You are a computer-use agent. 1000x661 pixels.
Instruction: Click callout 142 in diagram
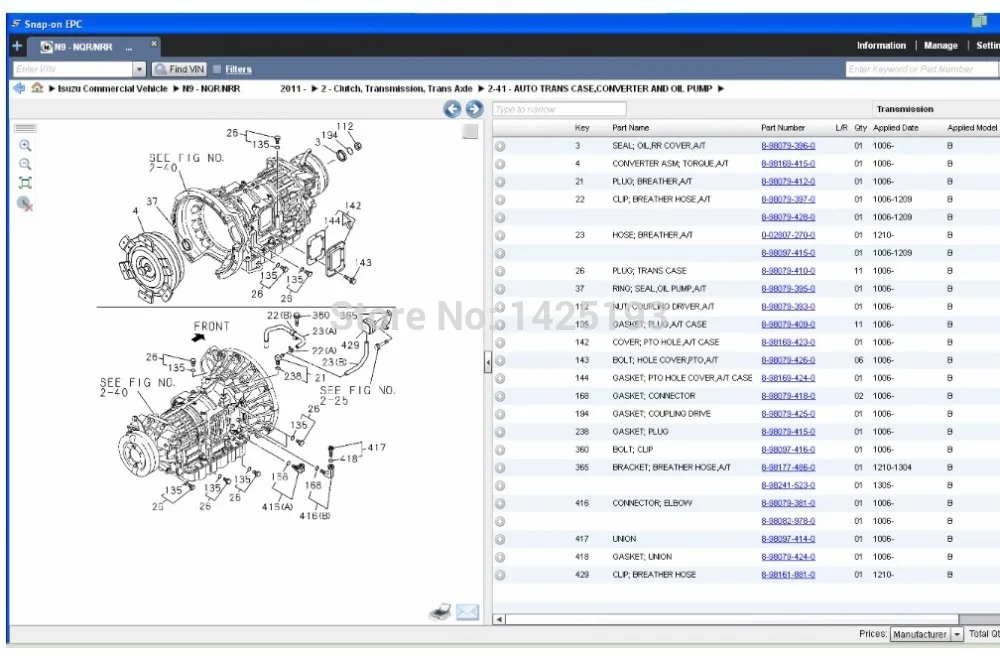[x=353, y=205]
